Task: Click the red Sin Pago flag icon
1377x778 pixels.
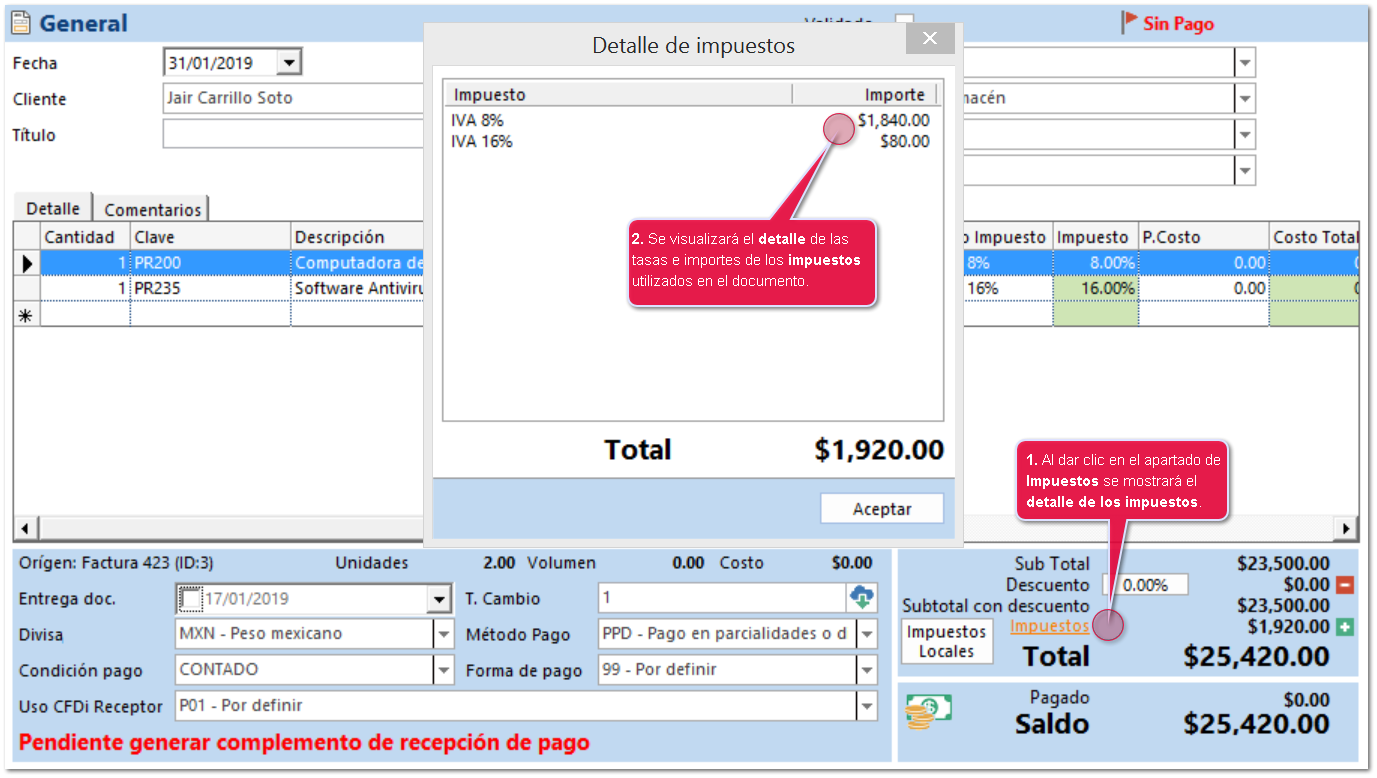Action: (1130, 22)
